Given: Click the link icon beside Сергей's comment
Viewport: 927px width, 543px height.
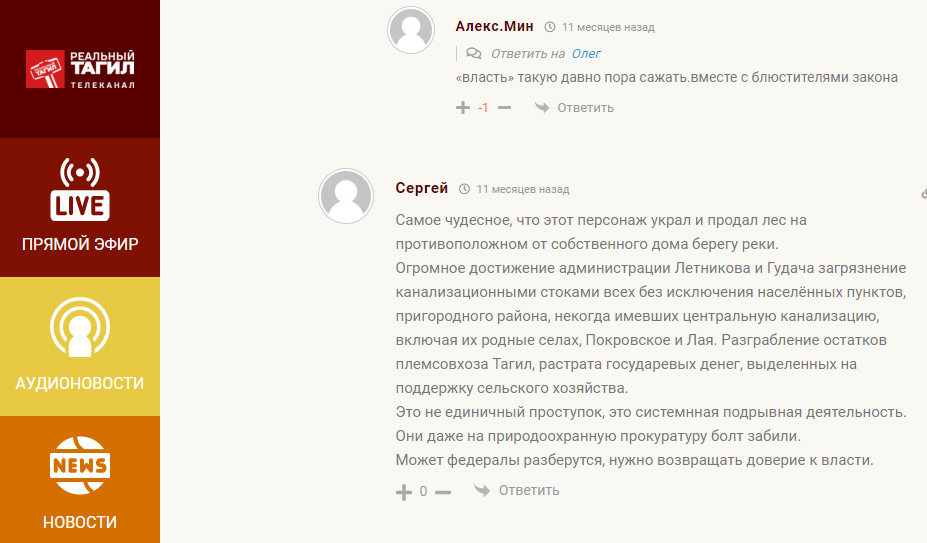Looking at the screenshot, I should [923, 192].
